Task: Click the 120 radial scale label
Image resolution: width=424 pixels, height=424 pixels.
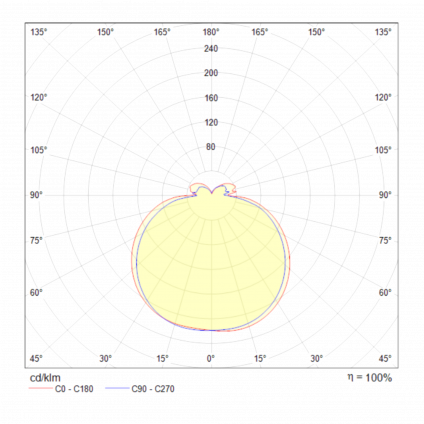Action: click(211, 122)
